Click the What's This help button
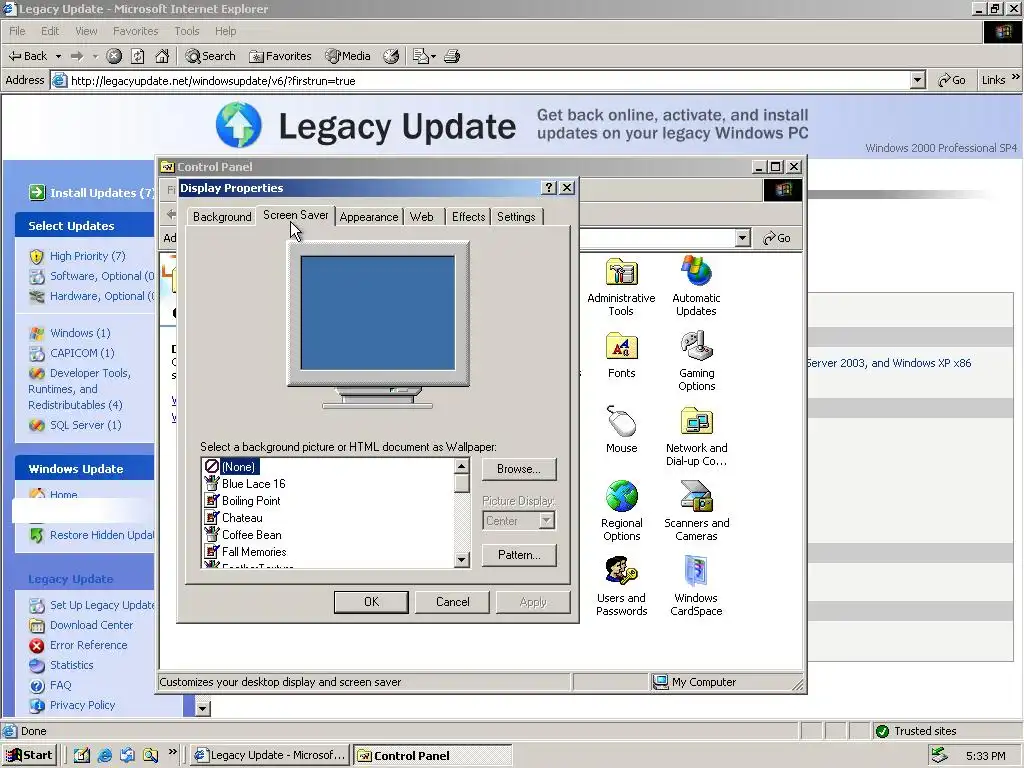 (549, 188)
